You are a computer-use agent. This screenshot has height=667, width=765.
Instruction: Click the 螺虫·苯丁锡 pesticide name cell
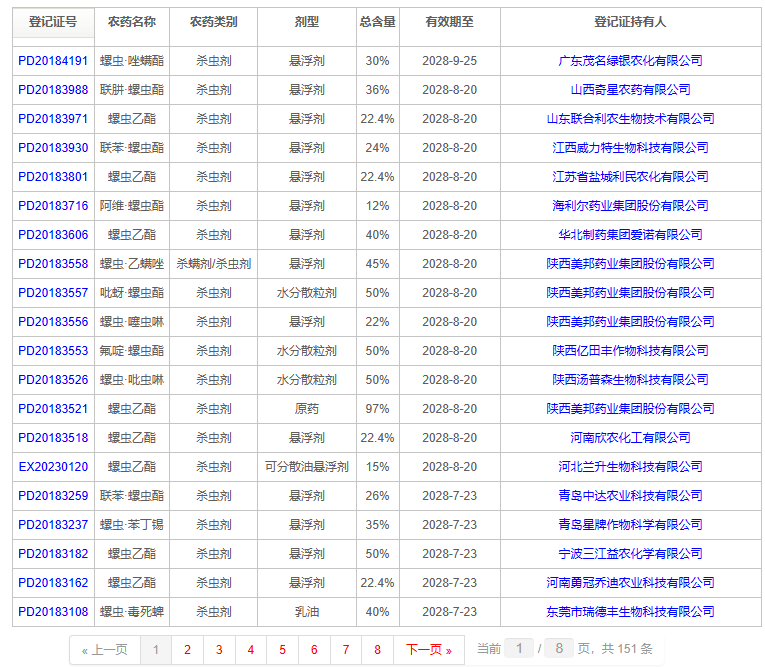132,525
